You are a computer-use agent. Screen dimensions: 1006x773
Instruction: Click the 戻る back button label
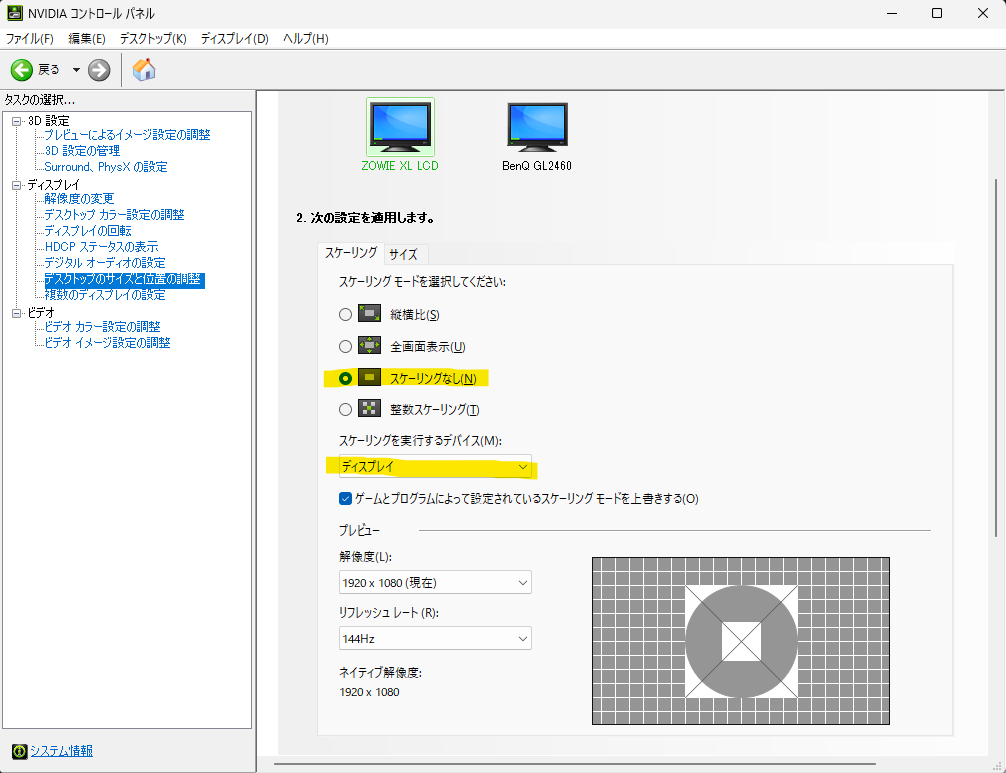(49, 69)
